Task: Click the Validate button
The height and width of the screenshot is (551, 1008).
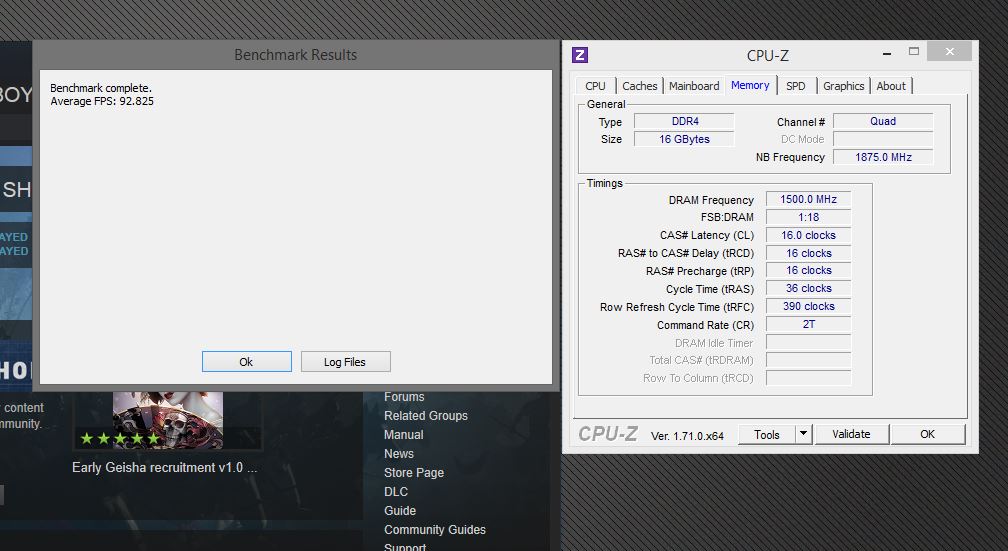Action: coord(851,434)
